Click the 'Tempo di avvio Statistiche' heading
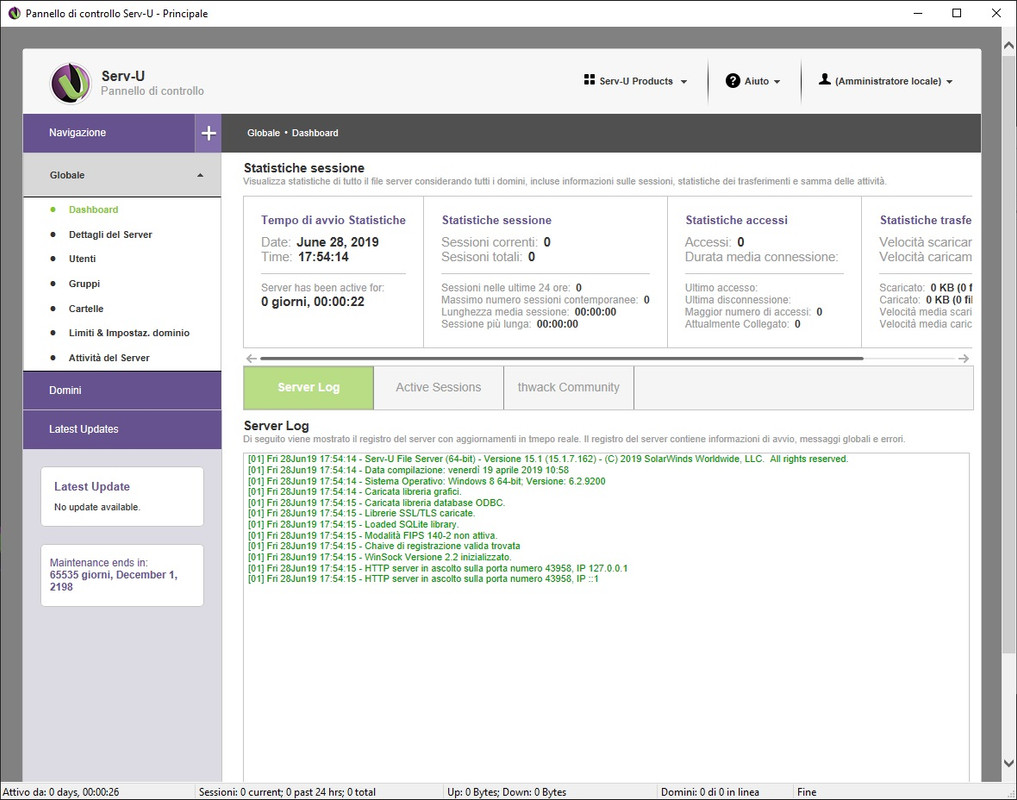The height and width of the screenshot is (800, 1017). pos(333,221)
